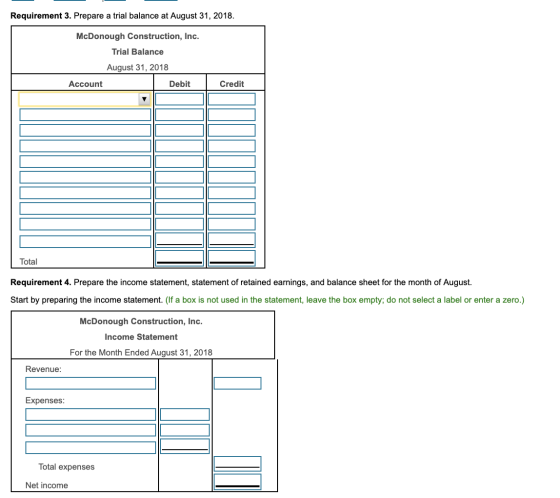Click the seventh-row Debit field in Trial Balance

pos(180,193)
